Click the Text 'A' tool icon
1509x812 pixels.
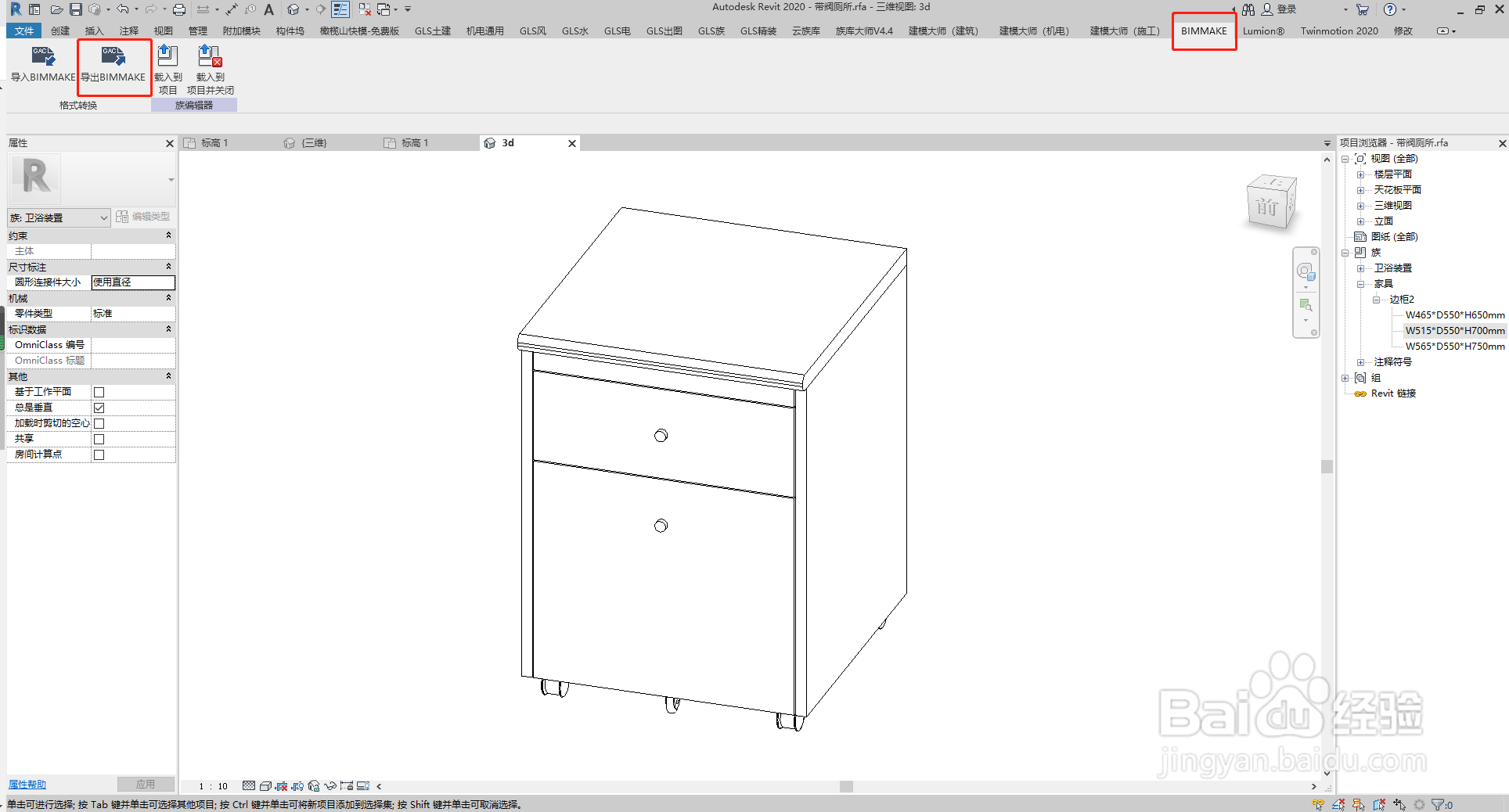point(268,9)
